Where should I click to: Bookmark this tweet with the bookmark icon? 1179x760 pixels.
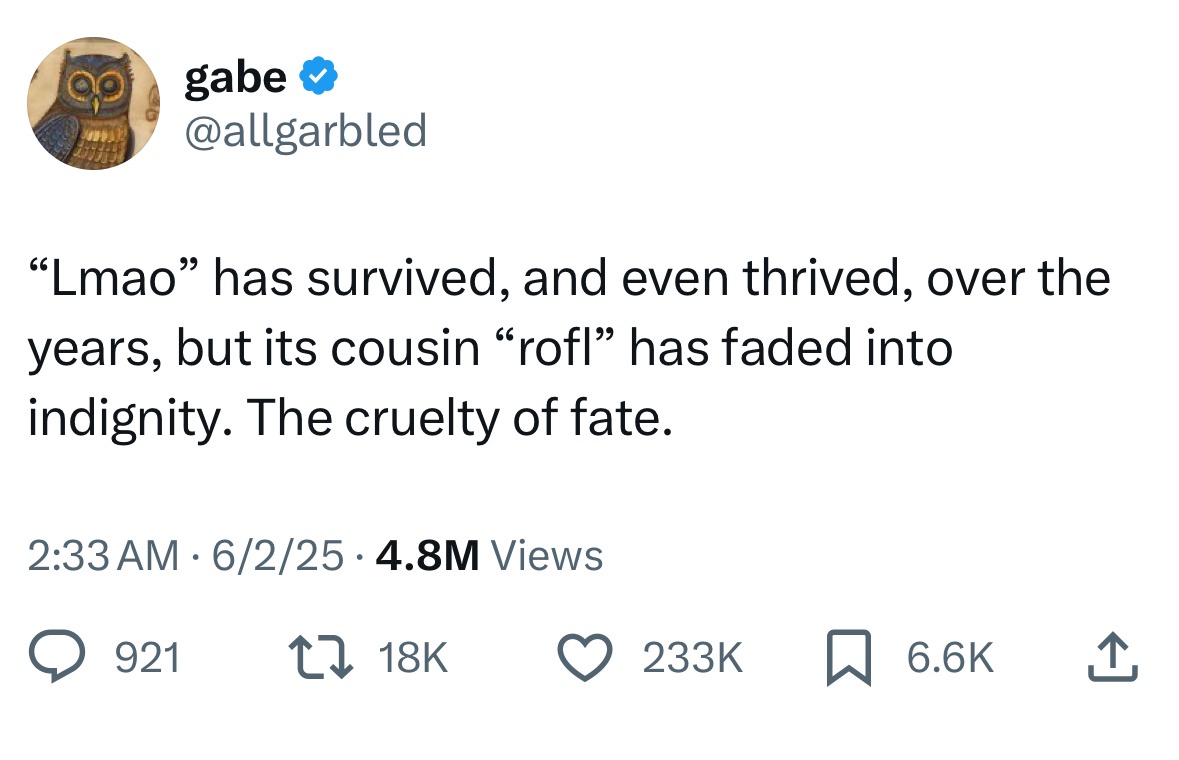point(850,658)
